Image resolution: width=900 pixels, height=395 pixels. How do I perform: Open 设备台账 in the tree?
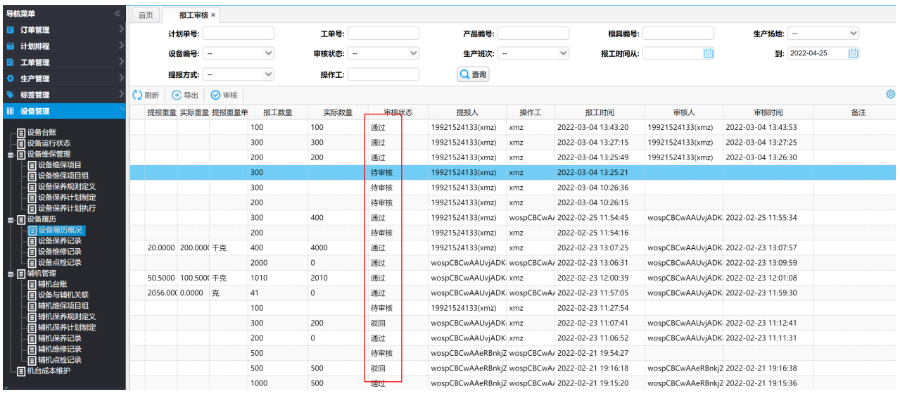coord(43,133)
